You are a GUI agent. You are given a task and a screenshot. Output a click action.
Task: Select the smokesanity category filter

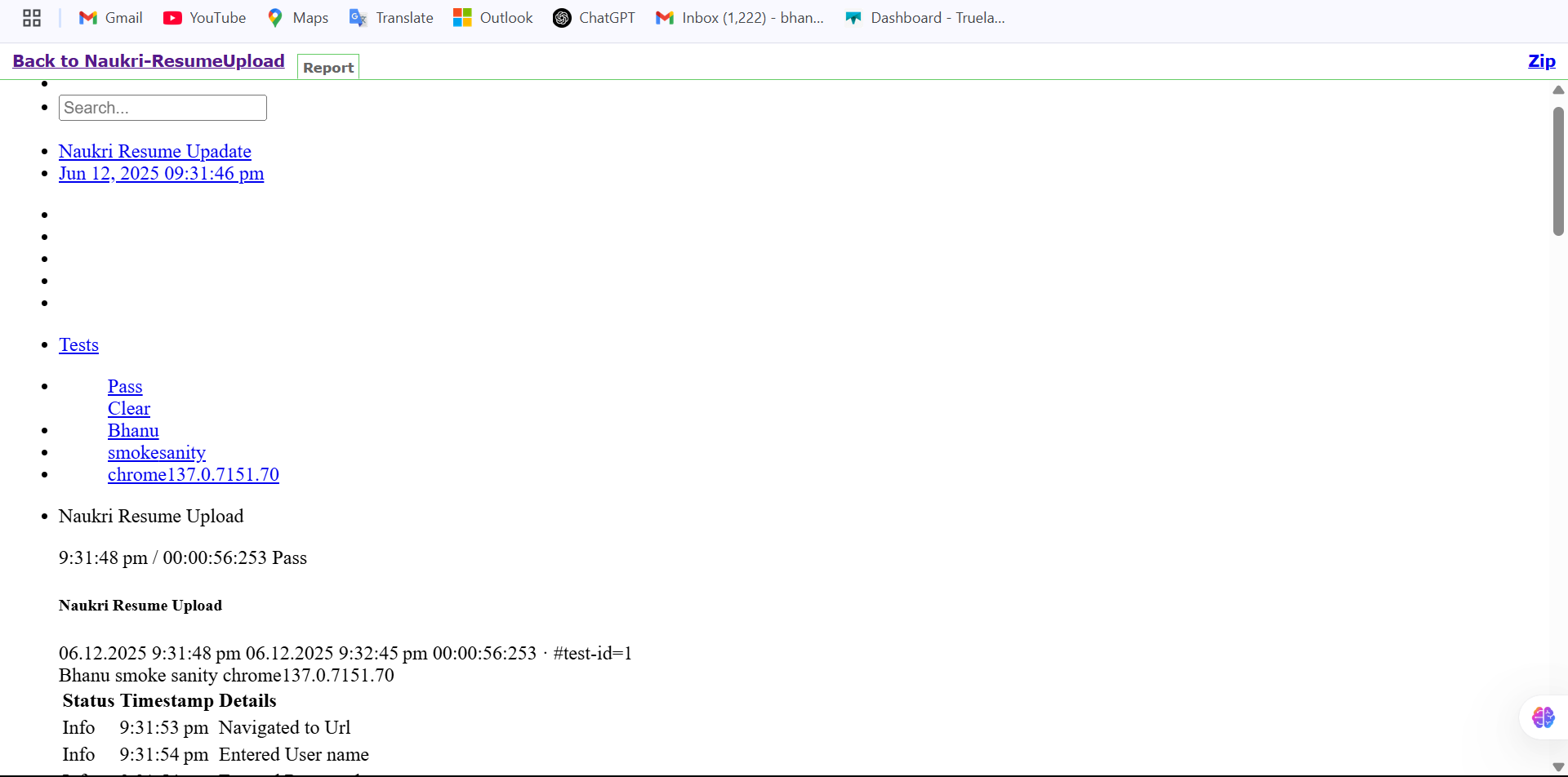point(157,453)
